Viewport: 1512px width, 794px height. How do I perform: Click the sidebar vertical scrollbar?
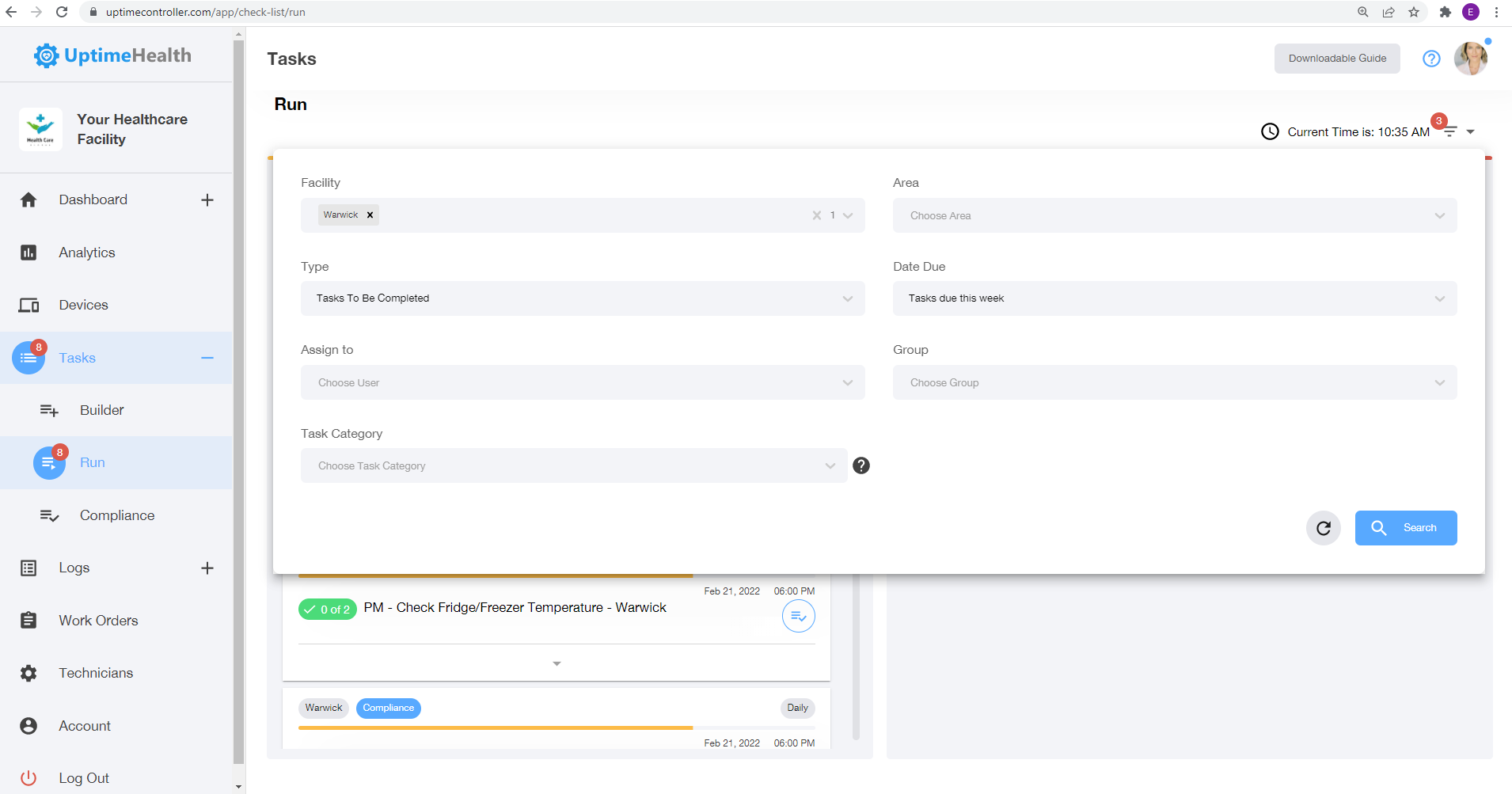[239, 402]
